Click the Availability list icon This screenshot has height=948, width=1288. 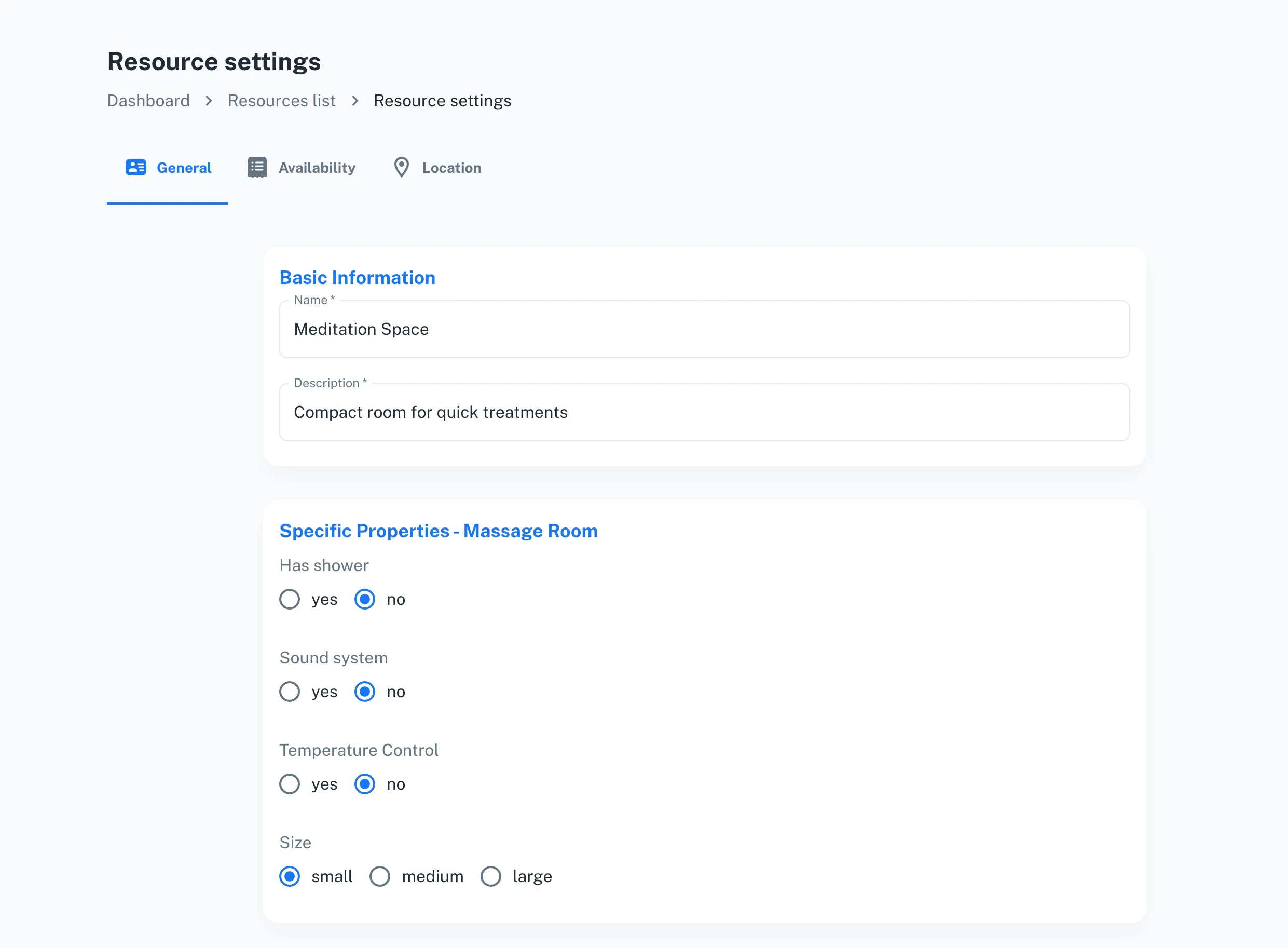coord(256,167)
